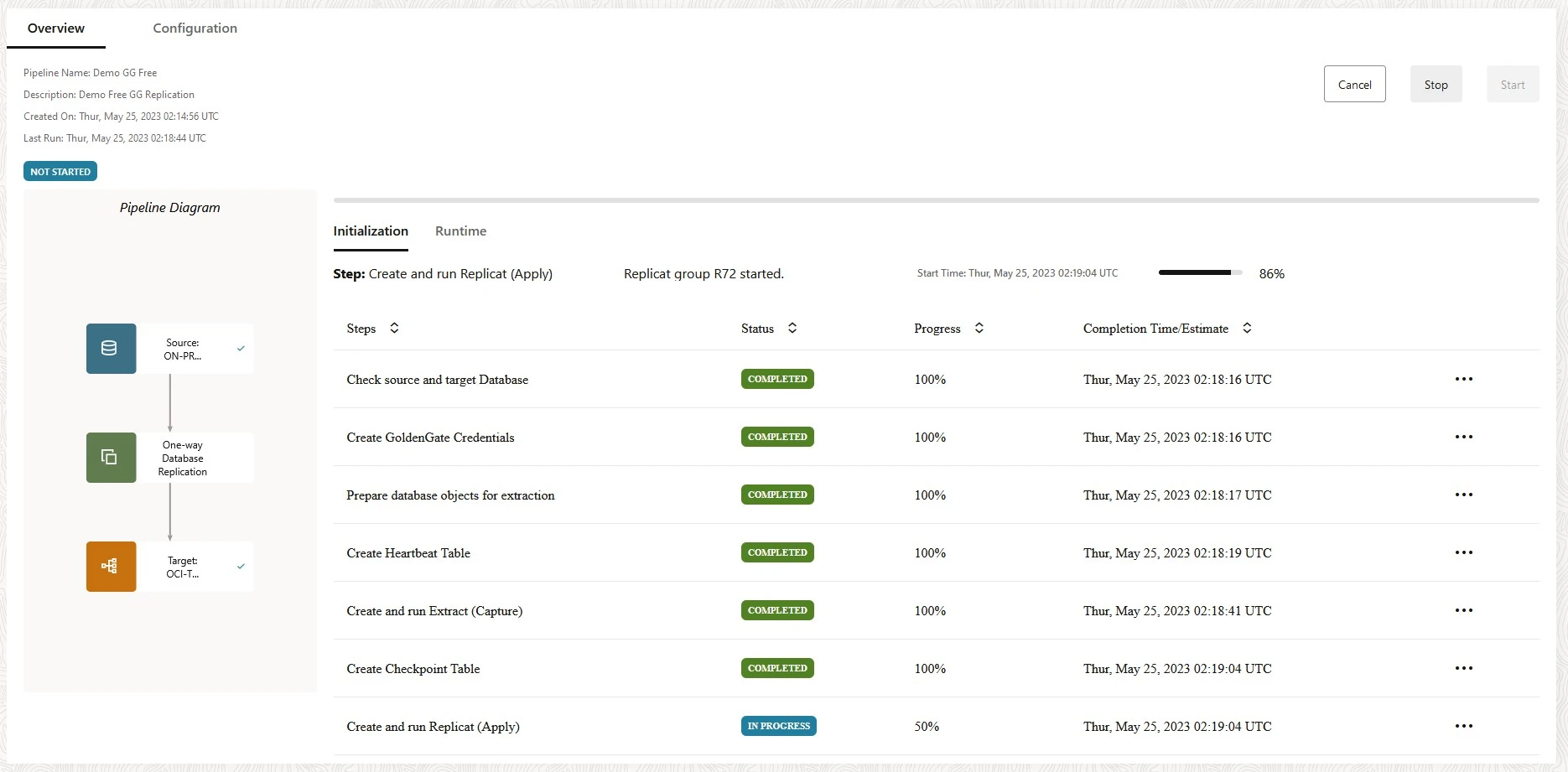Screen dimensions: 1568x772
Task: Click the checkmark on the Target node
Action: pyautogui.click(x=241, y=567)
